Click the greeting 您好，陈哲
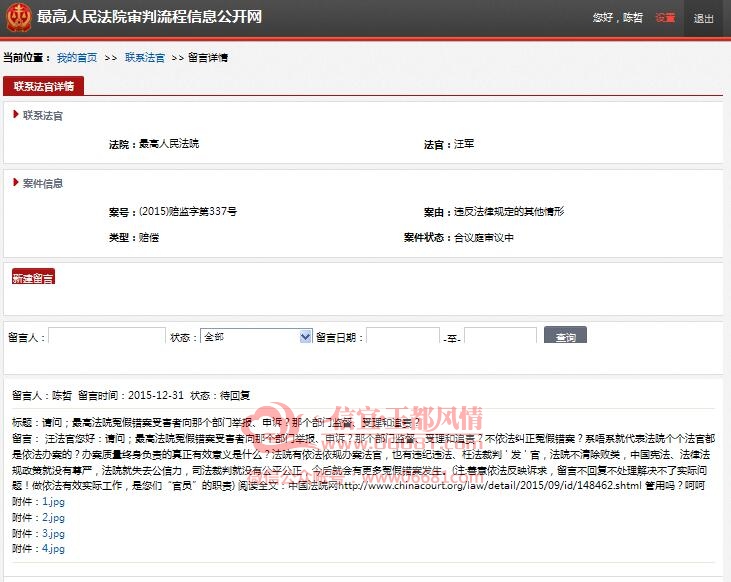The height and width of the screenshot is (582, 731). tap(618, 18)
